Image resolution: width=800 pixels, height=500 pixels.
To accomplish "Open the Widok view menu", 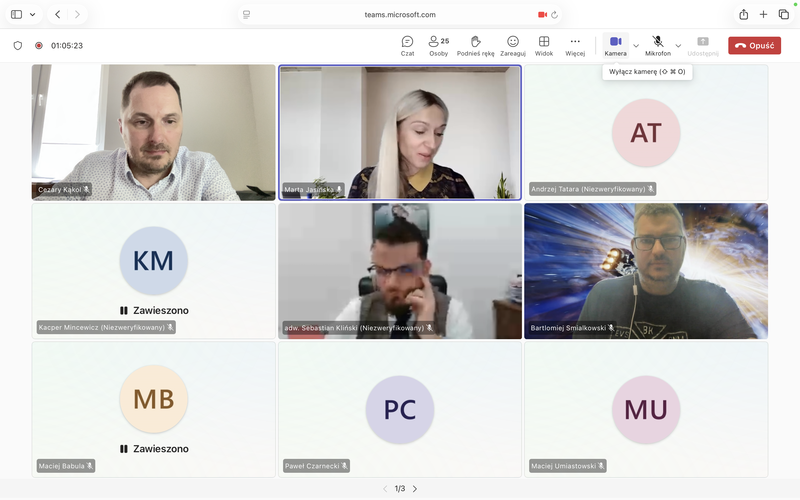I will 544,45.
